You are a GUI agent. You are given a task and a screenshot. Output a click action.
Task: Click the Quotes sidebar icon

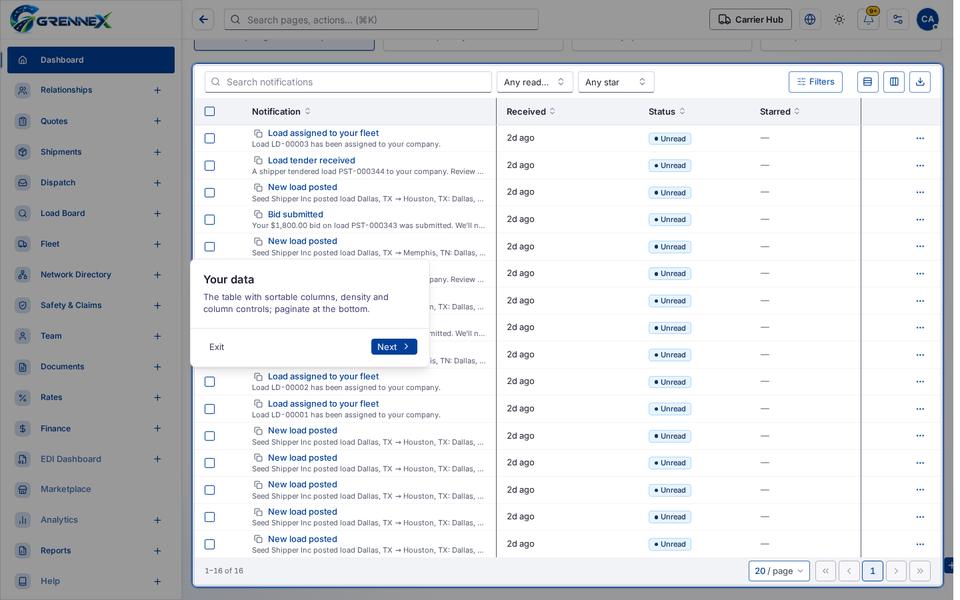pos(23,121)
